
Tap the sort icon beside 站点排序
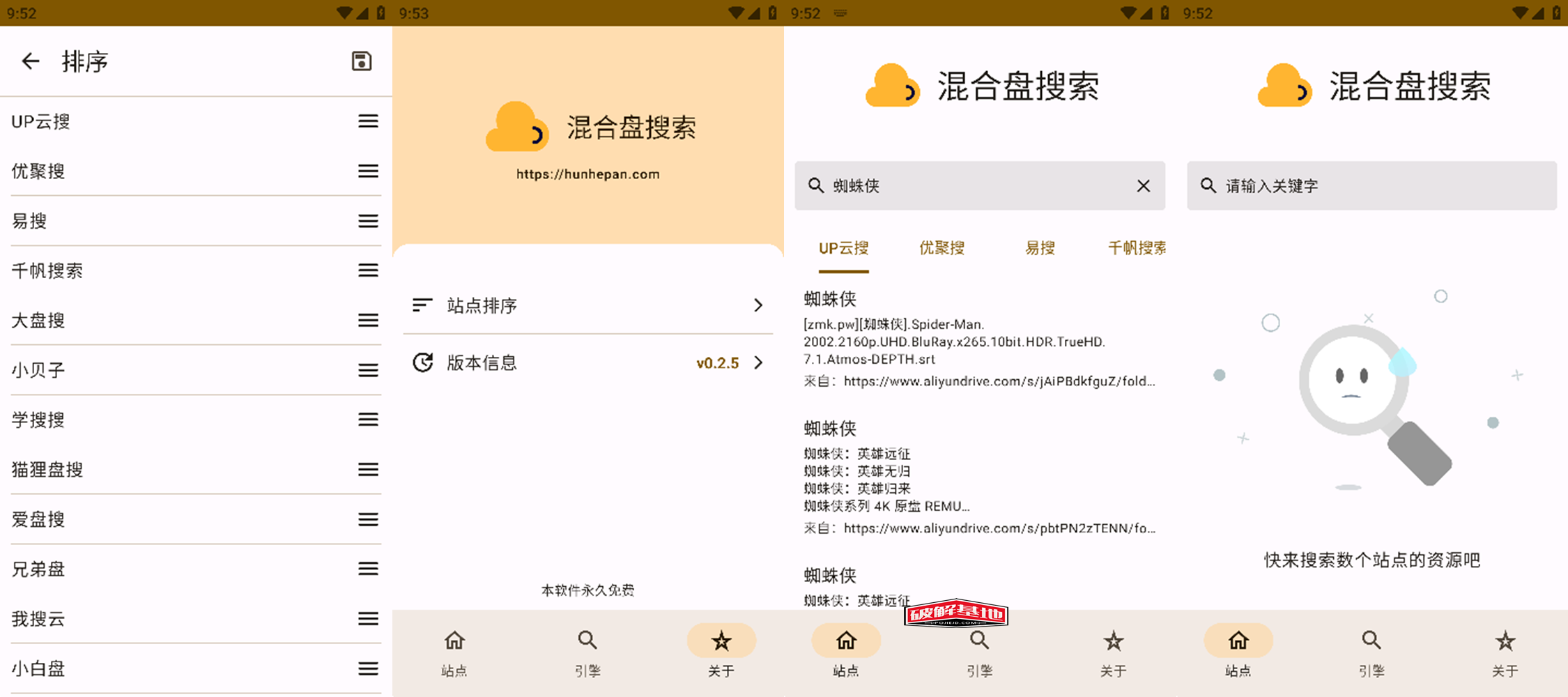pos(422,305)
